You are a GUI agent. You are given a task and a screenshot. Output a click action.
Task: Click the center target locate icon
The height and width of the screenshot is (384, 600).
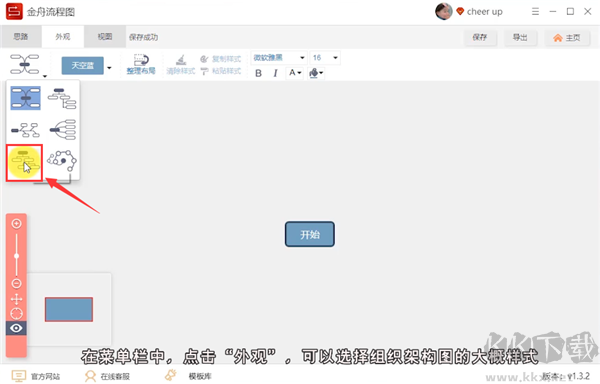click(16, 313)
